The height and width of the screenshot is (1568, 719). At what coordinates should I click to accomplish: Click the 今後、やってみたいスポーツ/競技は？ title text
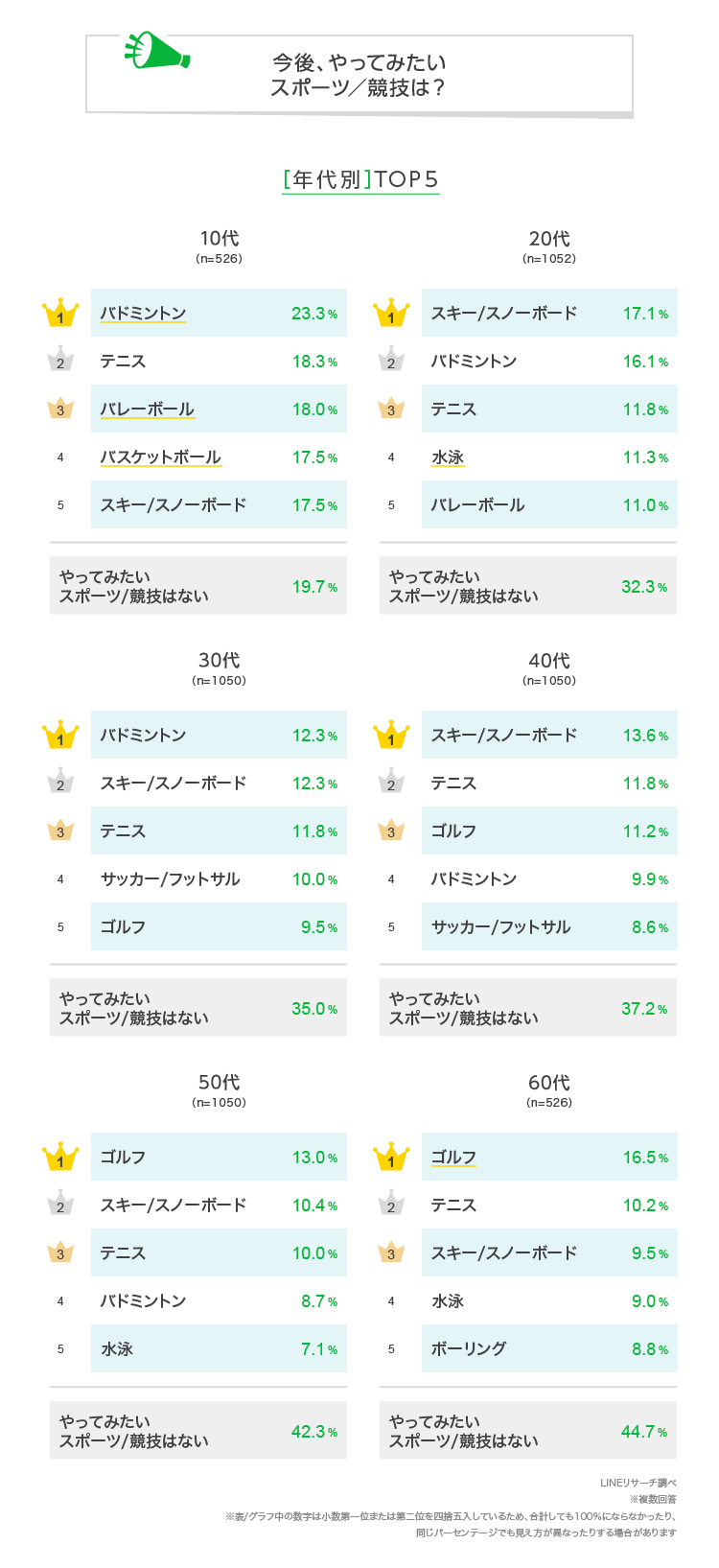(359, 75)
